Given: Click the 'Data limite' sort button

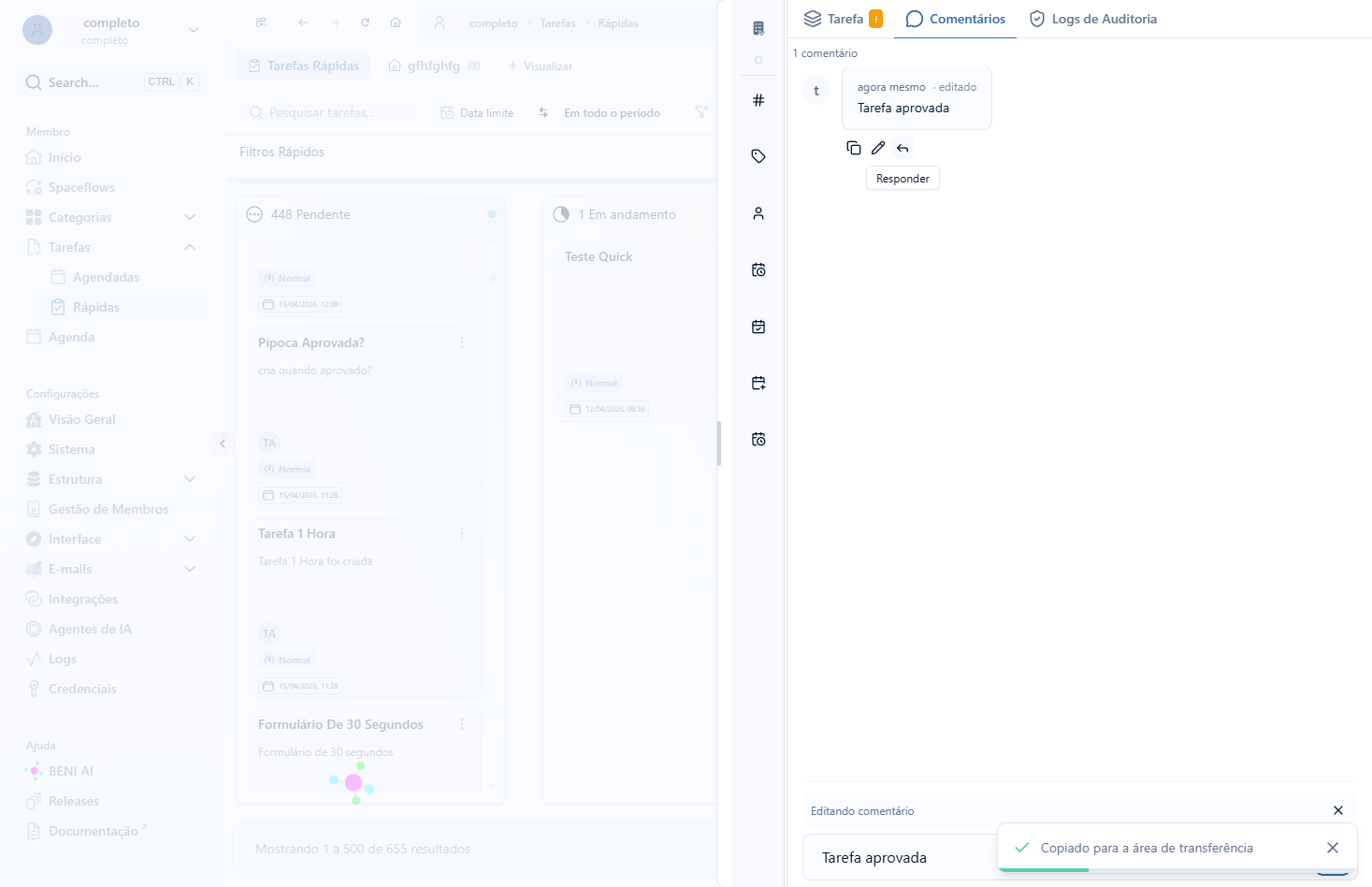Looking at the screenshot, I should pos(477,113).
